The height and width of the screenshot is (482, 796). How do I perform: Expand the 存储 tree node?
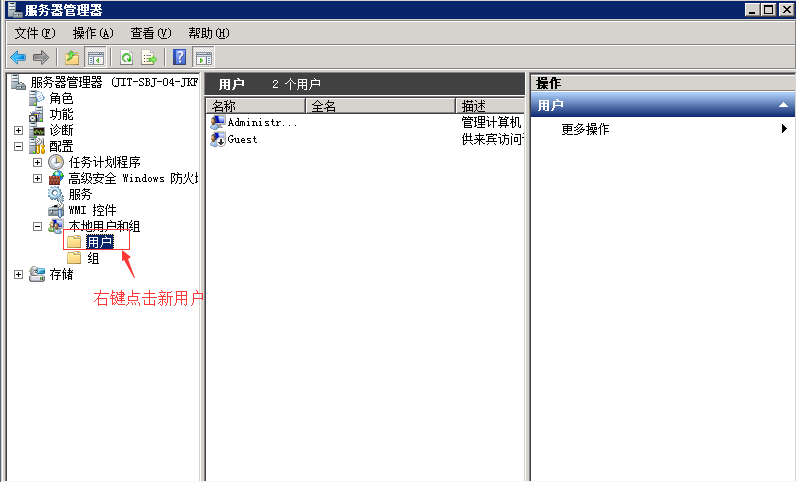[x=19, y=274]
